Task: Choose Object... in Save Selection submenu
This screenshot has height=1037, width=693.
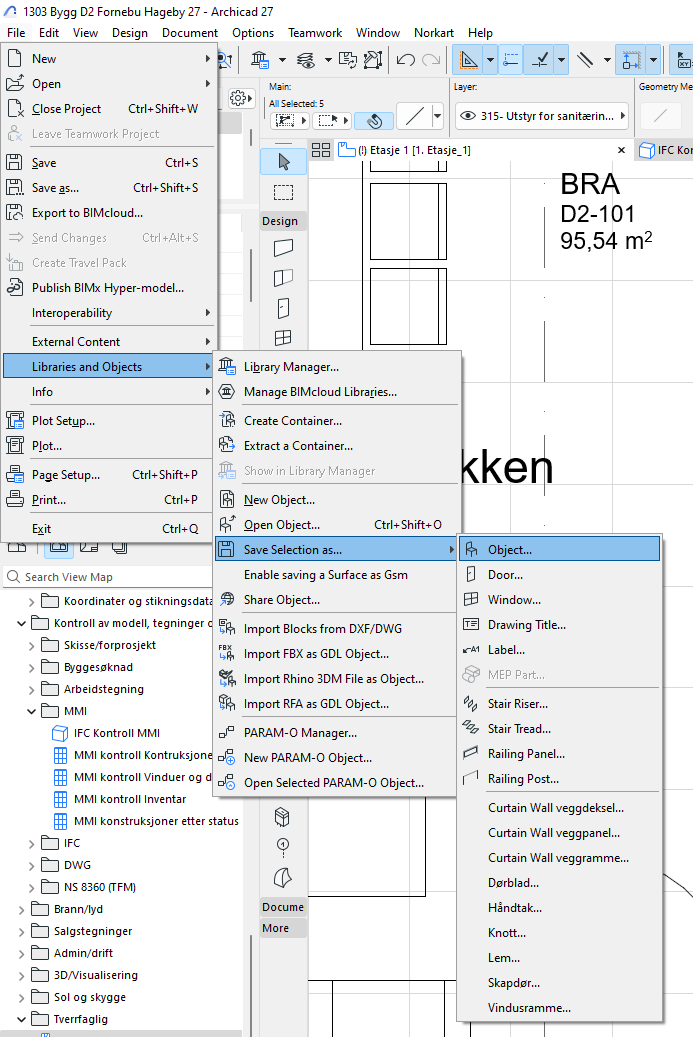Action: coord(510,549)
